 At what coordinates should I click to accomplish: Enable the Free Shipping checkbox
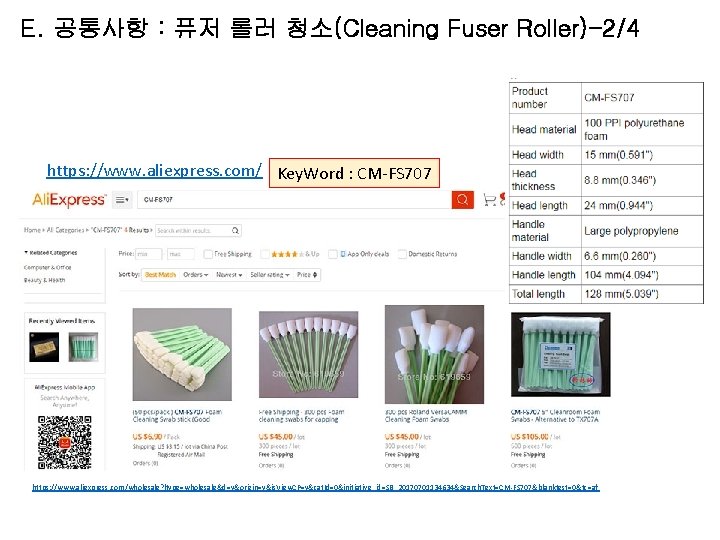208,254
